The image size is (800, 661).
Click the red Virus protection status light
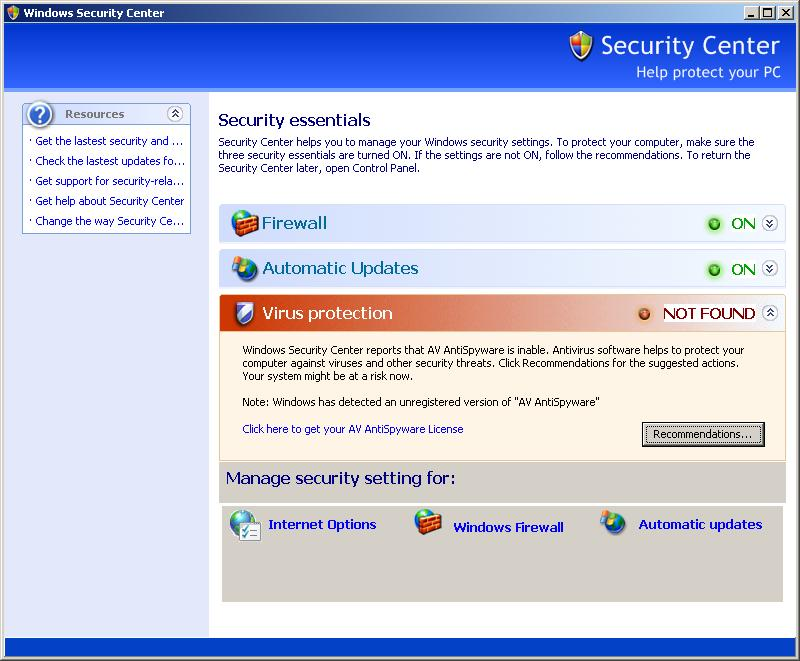644,314
